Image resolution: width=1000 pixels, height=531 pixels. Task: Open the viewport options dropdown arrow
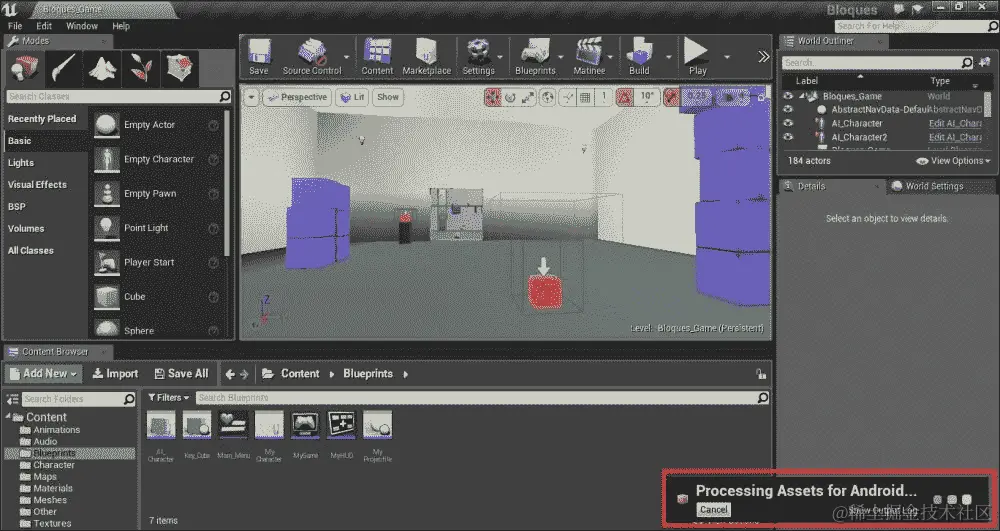tap(252, 98)
